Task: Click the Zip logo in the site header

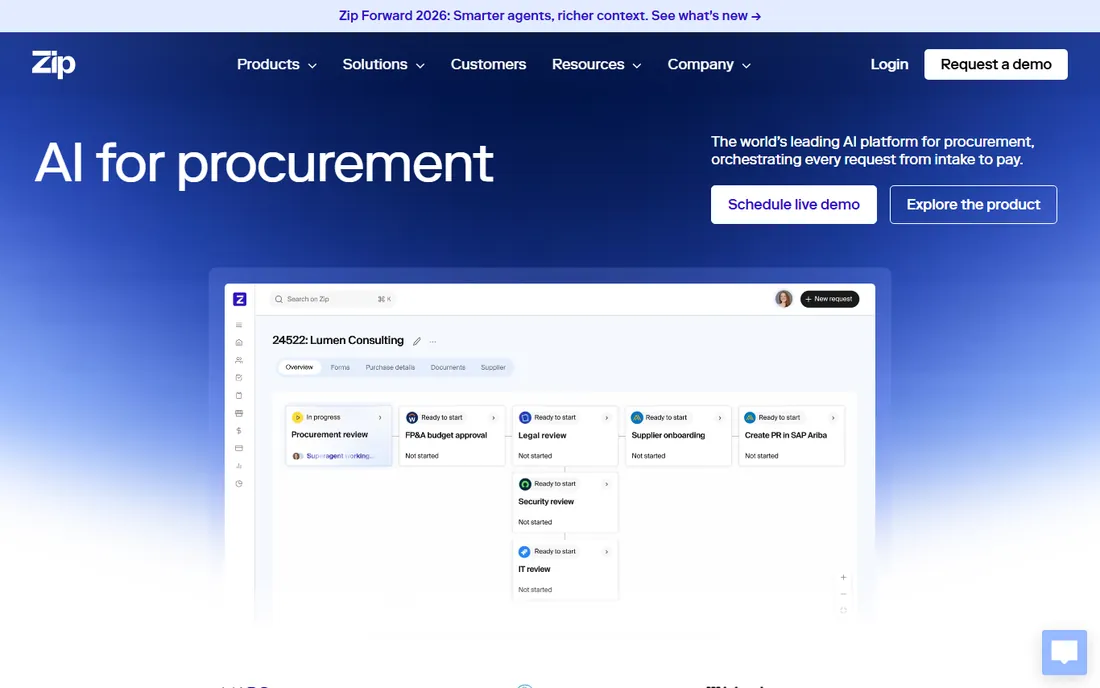Action: 53,64
